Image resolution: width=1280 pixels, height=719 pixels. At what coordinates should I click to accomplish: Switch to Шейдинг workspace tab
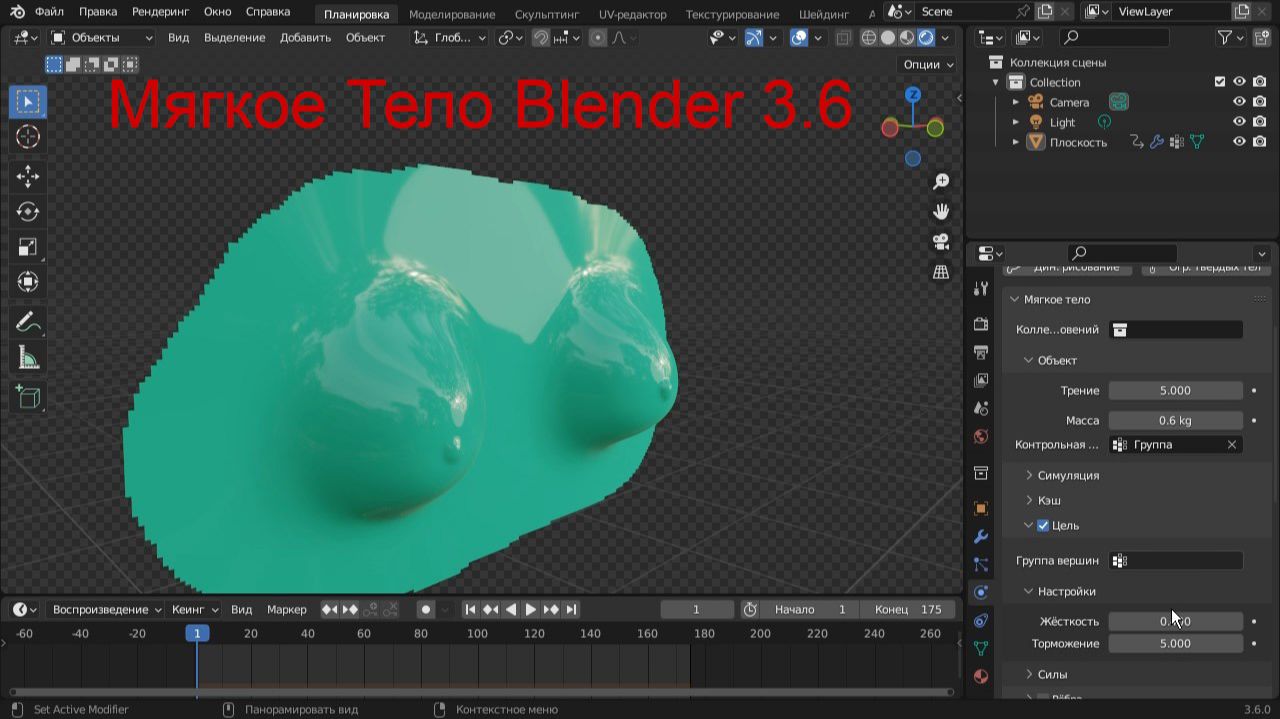pyautogui.click(x=824, y=14)
